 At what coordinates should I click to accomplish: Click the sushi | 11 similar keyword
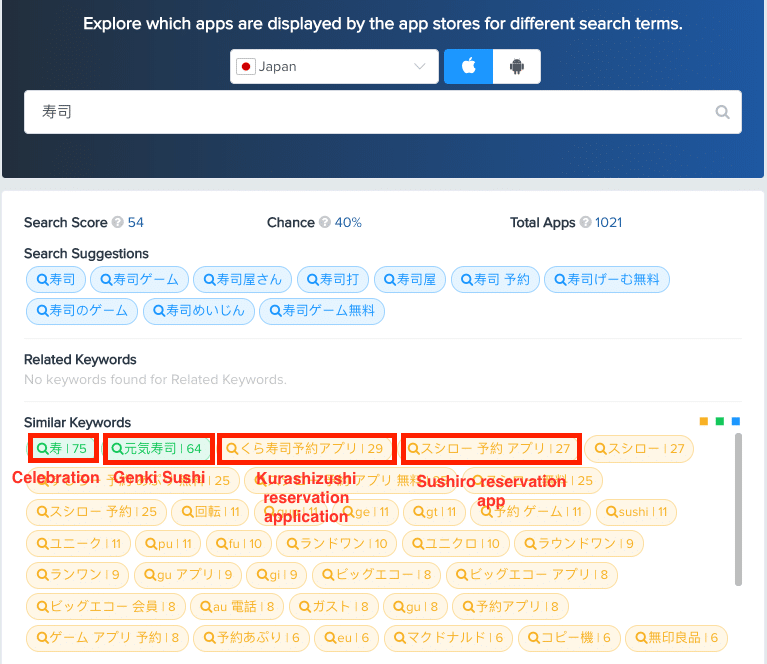tap(636, 512)
